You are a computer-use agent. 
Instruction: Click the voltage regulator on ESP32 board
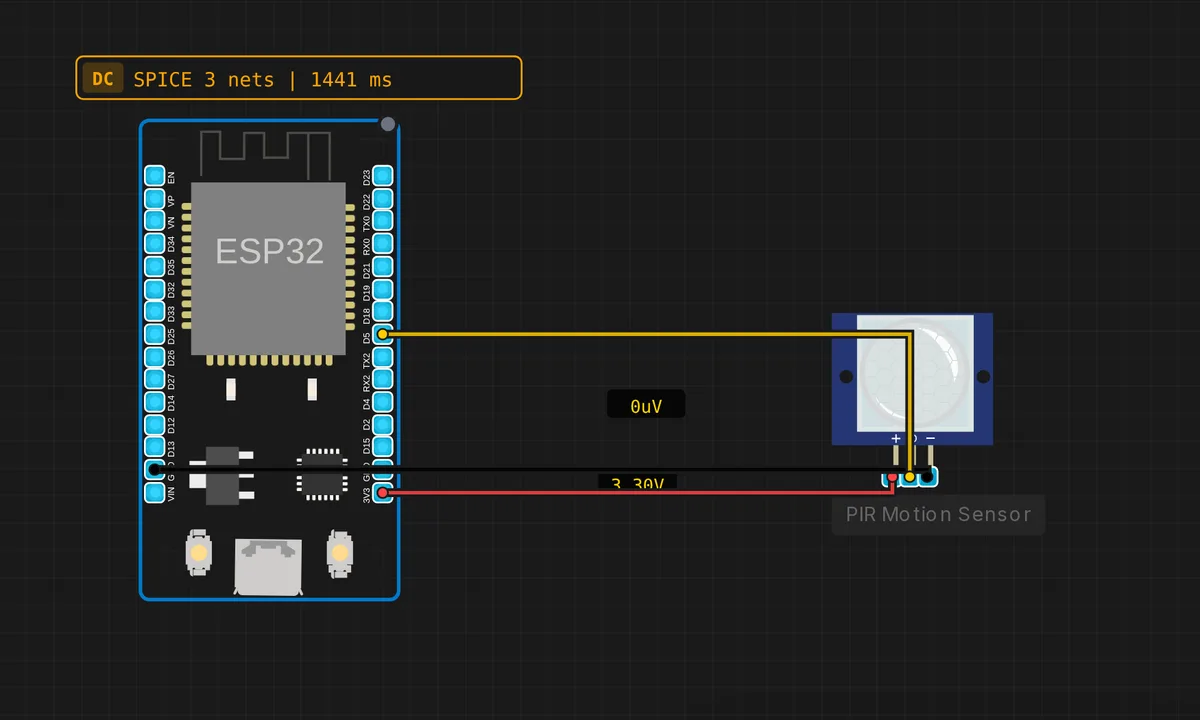tap(221, 474)
